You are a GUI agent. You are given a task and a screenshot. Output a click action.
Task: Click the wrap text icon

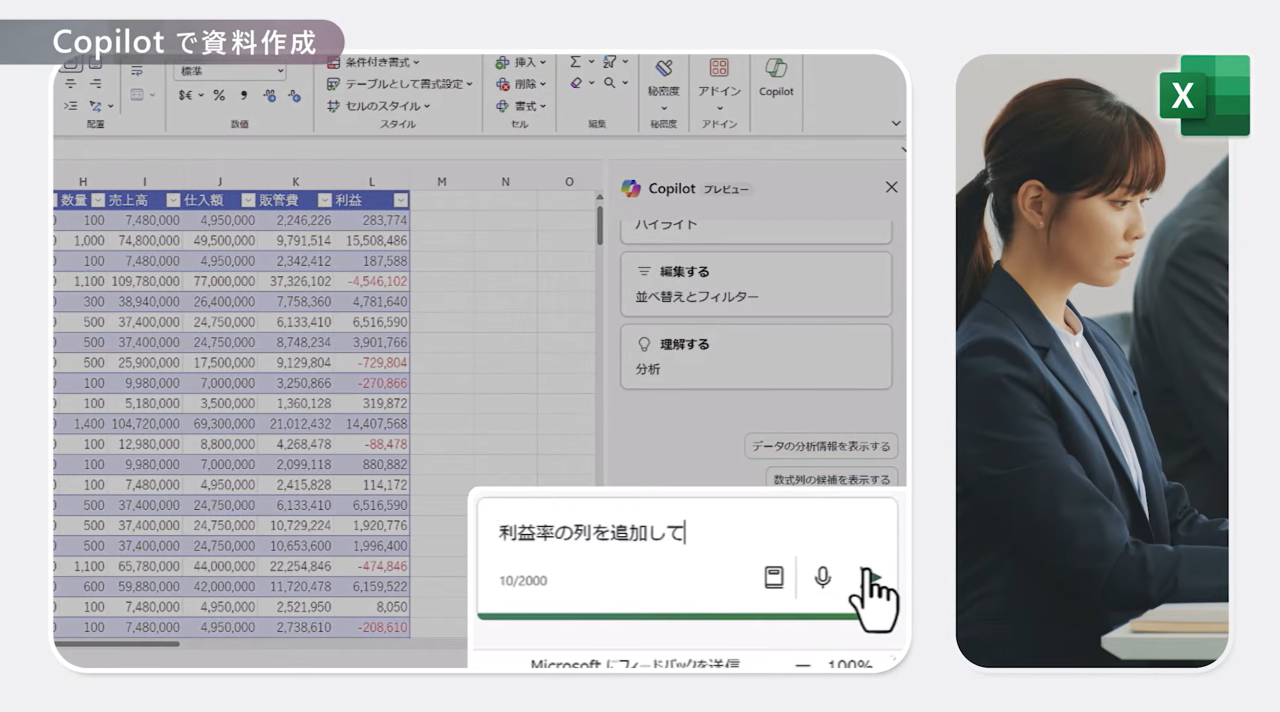click(137, 71)
